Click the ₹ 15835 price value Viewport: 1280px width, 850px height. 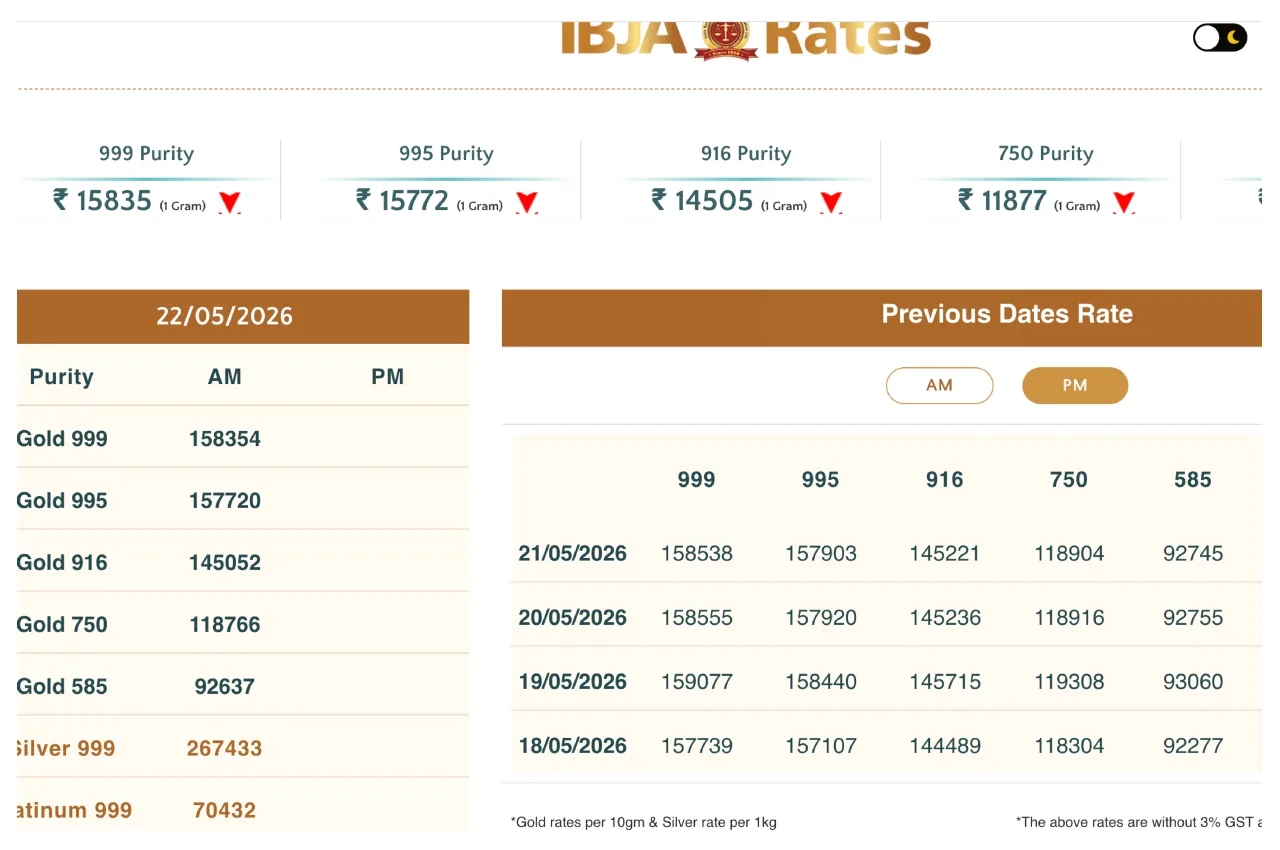102,201
